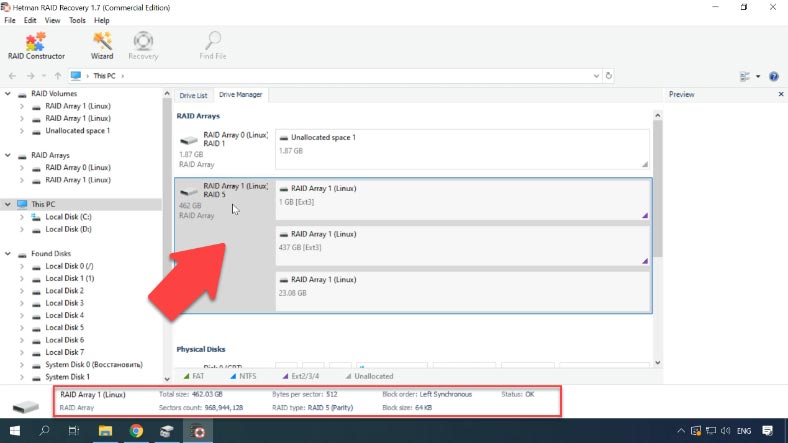Select the Unallocated space 1 1.87 GB partition
788x443 pixels.
click(x=462, y=149)
